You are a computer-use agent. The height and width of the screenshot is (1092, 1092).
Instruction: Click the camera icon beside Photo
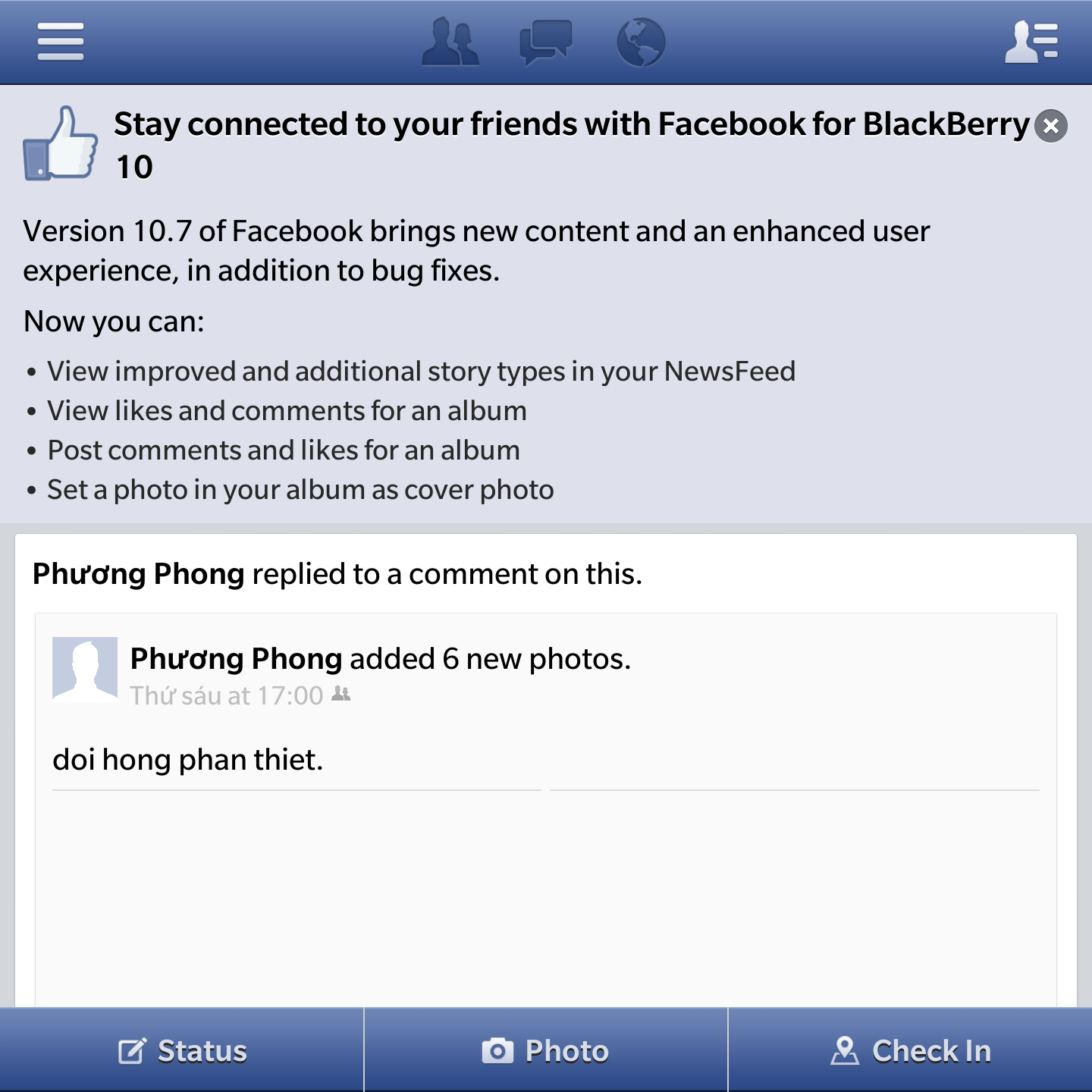[497, 1051]
